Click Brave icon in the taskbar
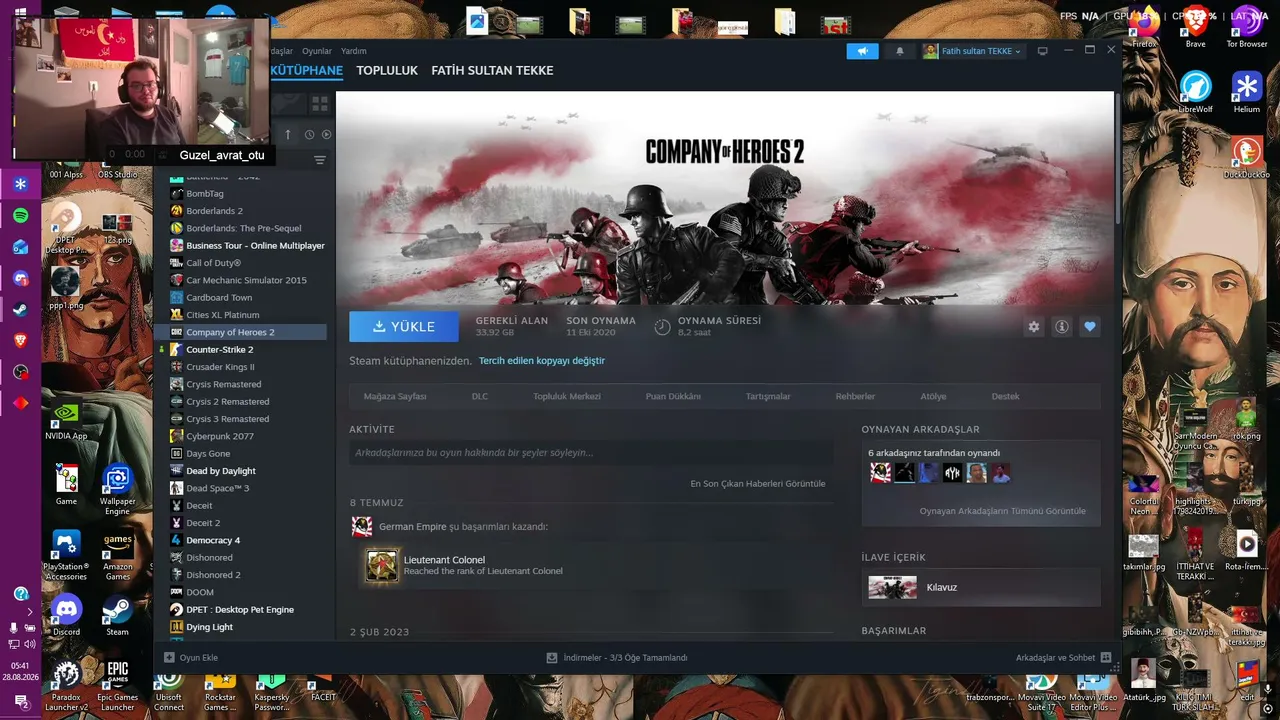This screenshot has width=1280, height=720. point(21,341)
